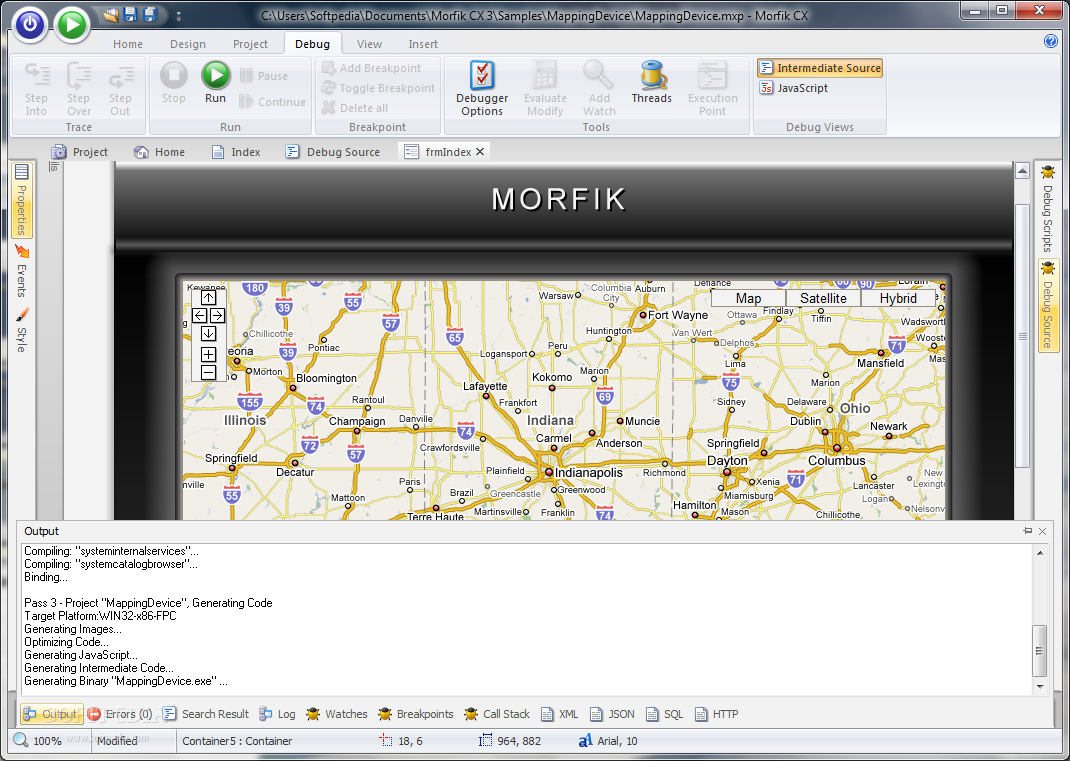Start the Run command in ribbon
This screenshot has width=1070, height=761.
pyautogui.click(x=216, y=83)
